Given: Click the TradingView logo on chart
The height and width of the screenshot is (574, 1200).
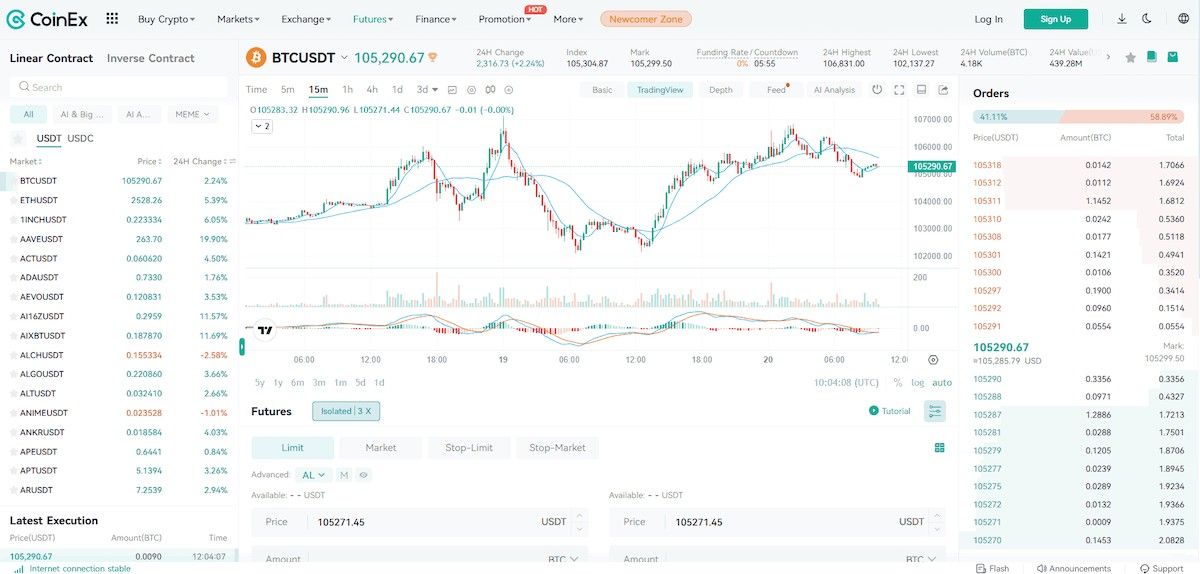Looking at the screenshot, I should tap(265, 329).
